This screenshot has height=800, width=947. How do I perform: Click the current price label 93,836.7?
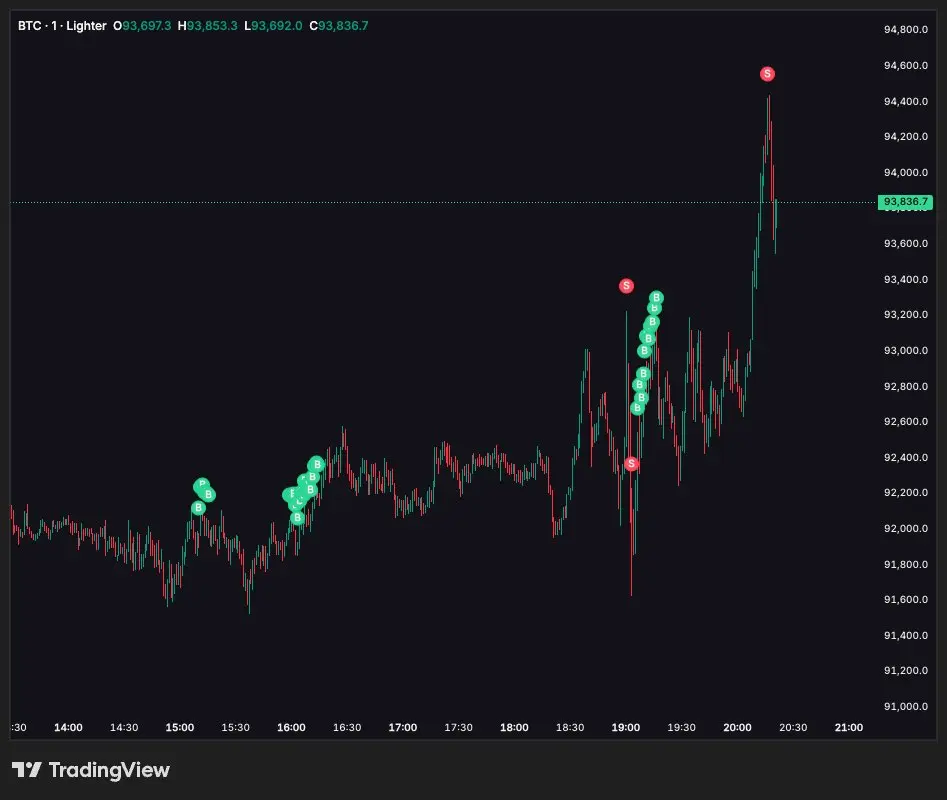[x=905, y=202]
